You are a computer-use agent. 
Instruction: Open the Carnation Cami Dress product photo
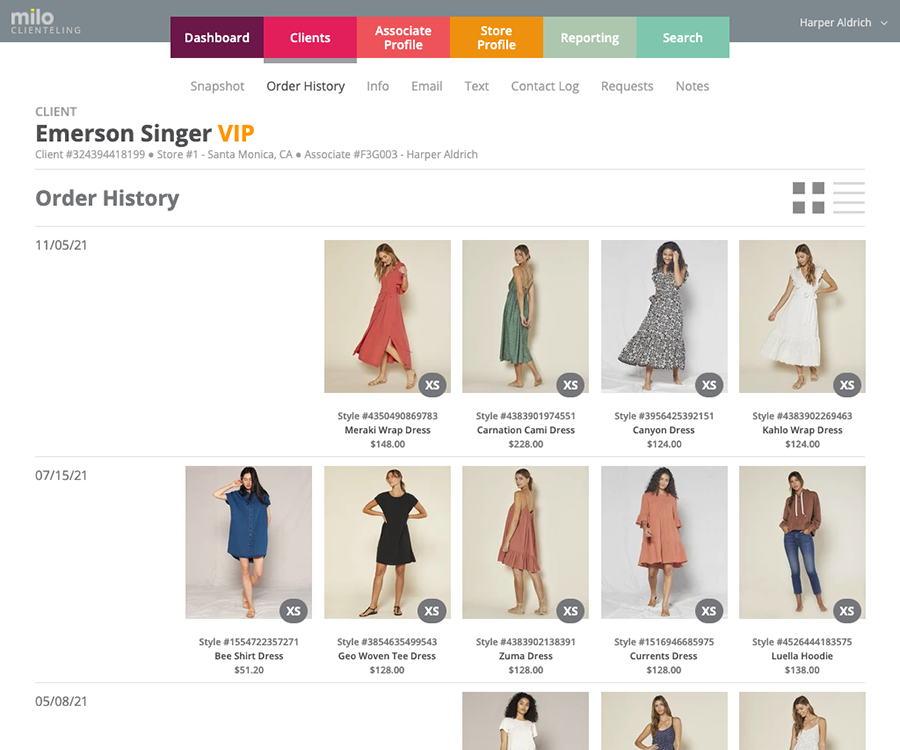tap(525, 316)
